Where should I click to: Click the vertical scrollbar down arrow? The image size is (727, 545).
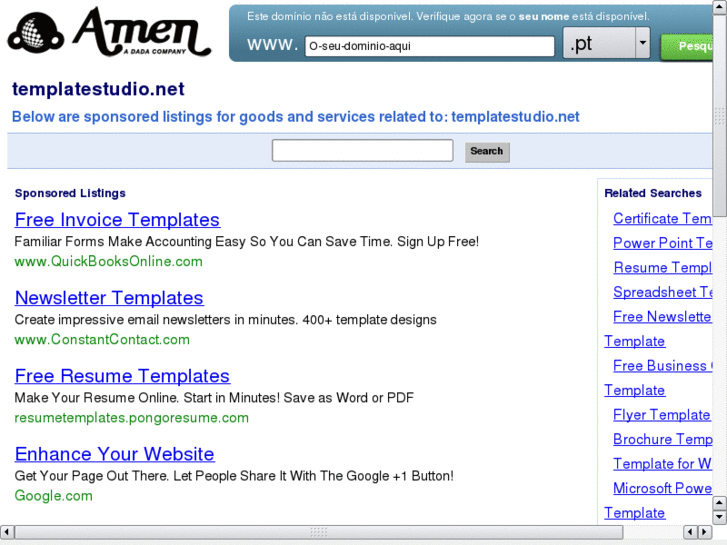point(720,517)
